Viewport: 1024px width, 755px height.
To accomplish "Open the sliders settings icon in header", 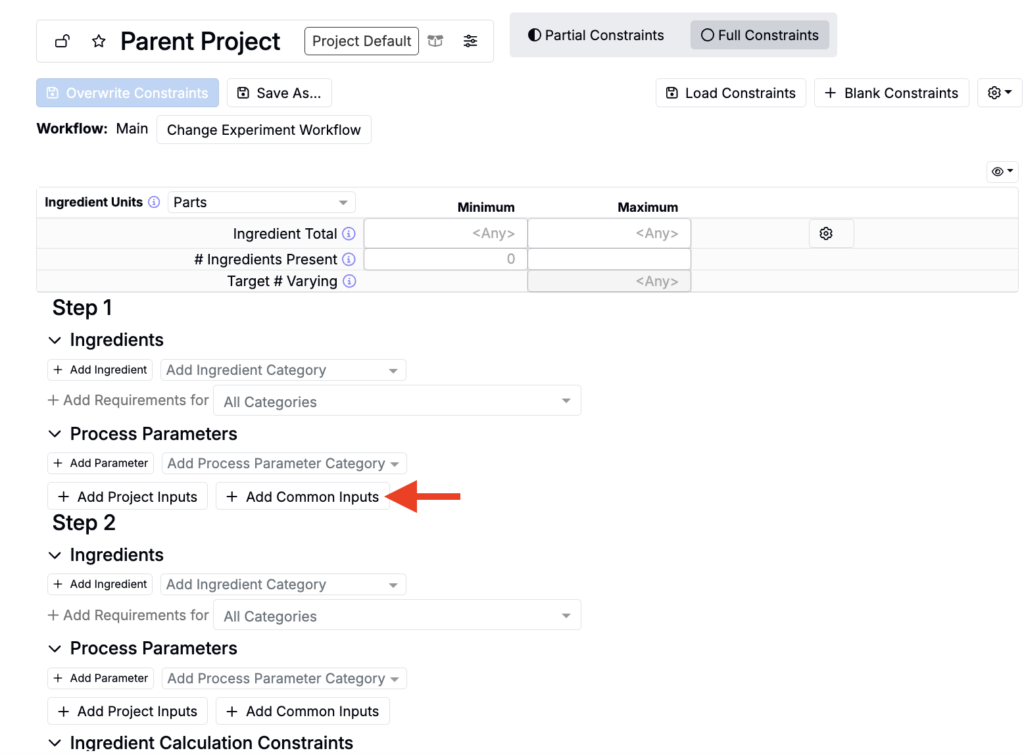I will 470,41.
